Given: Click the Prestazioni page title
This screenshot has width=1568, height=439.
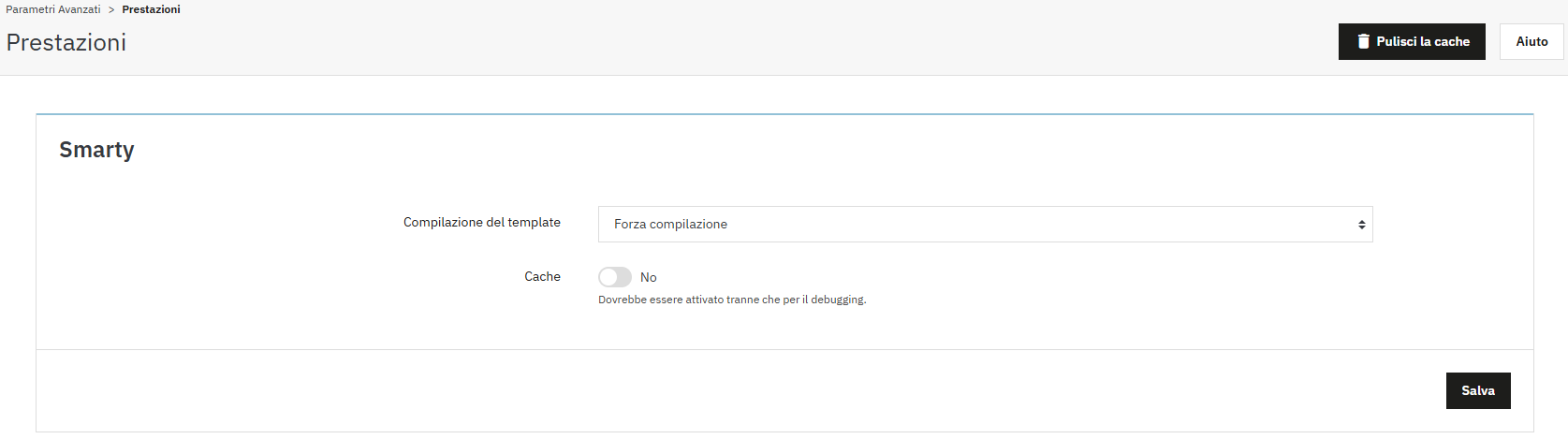Looking at the screenshot, I should pos(66,43).
